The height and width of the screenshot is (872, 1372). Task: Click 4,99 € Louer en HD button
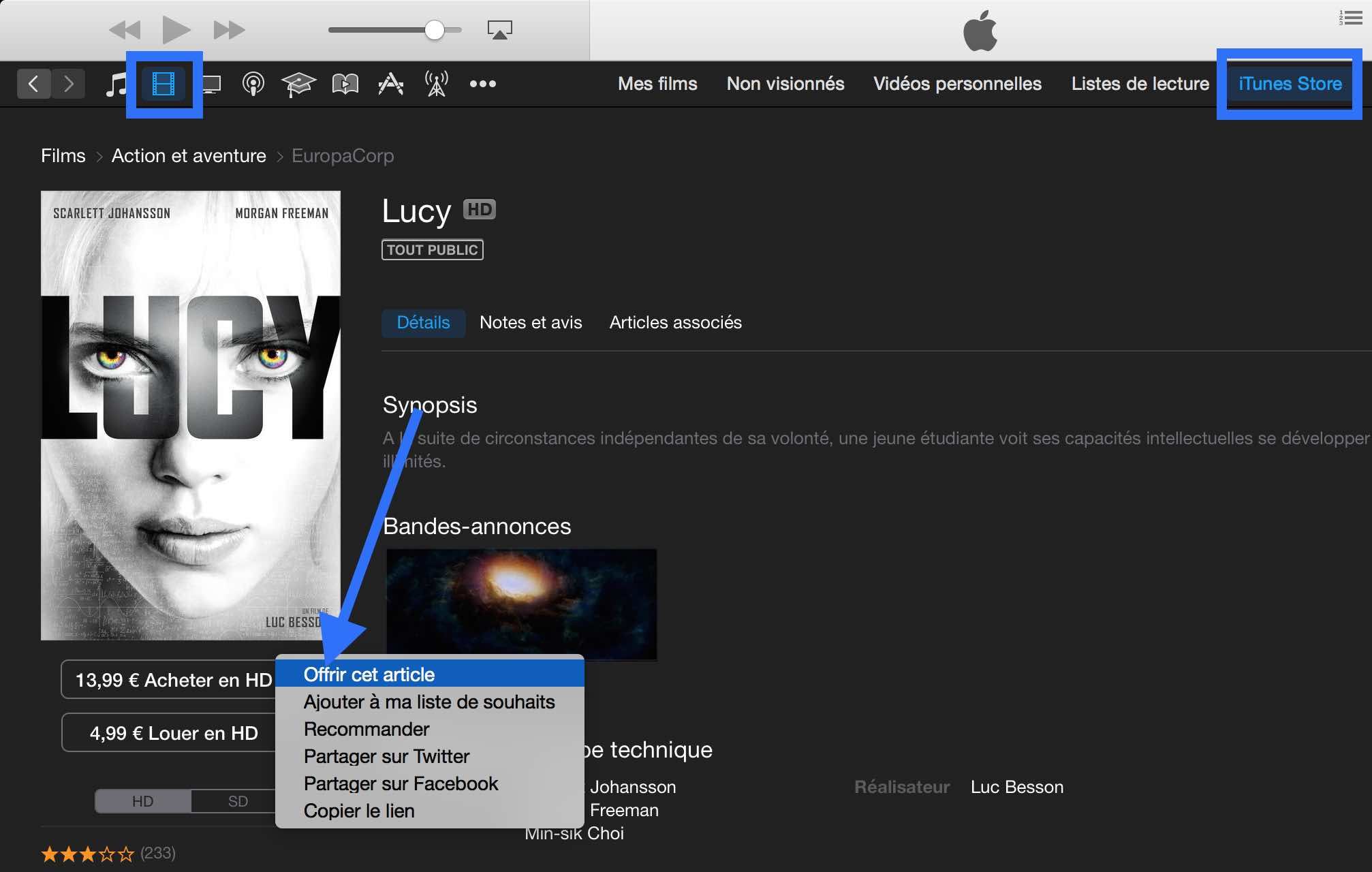click(x=168, y=733)
